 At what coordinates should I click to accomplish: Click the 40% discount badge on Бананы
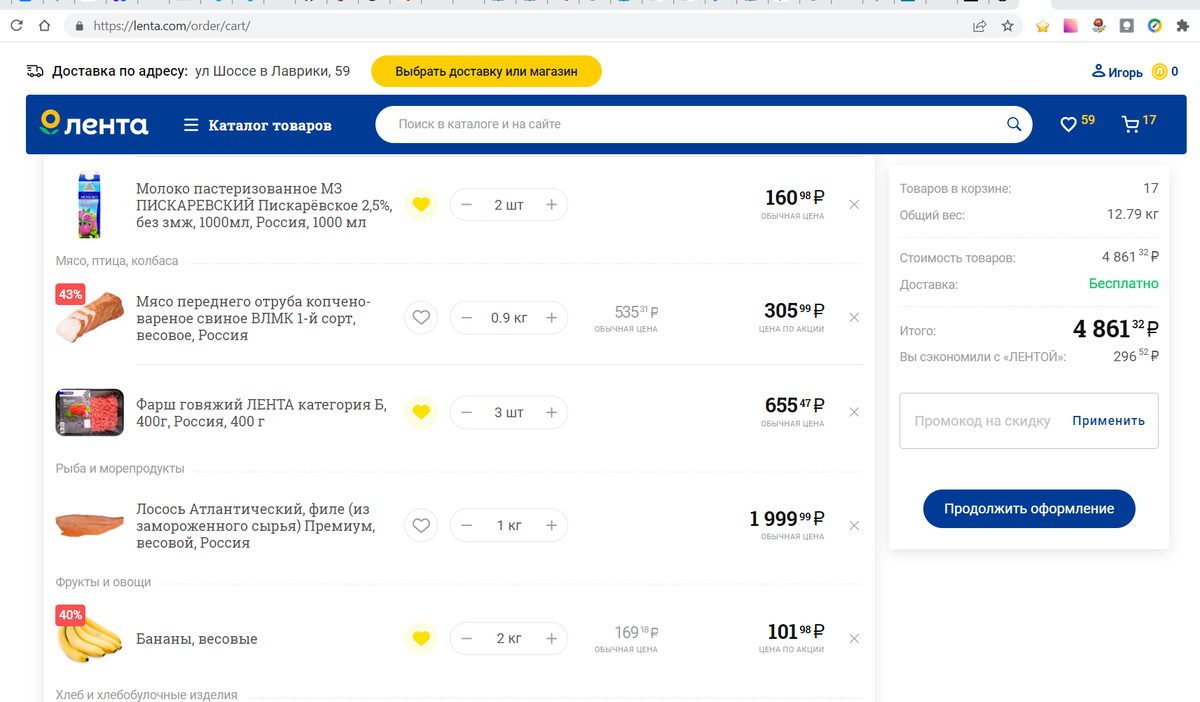(x=70, y=615)
